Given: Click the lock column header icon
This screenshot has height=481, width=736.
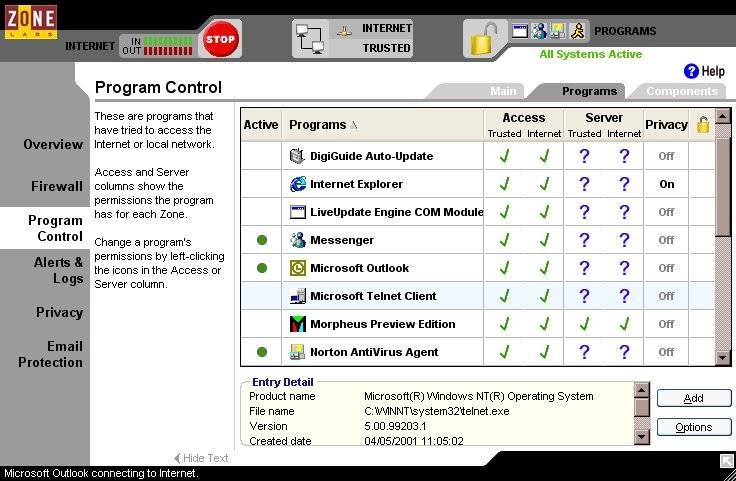Looking at the screenshot, I should 703,124.
